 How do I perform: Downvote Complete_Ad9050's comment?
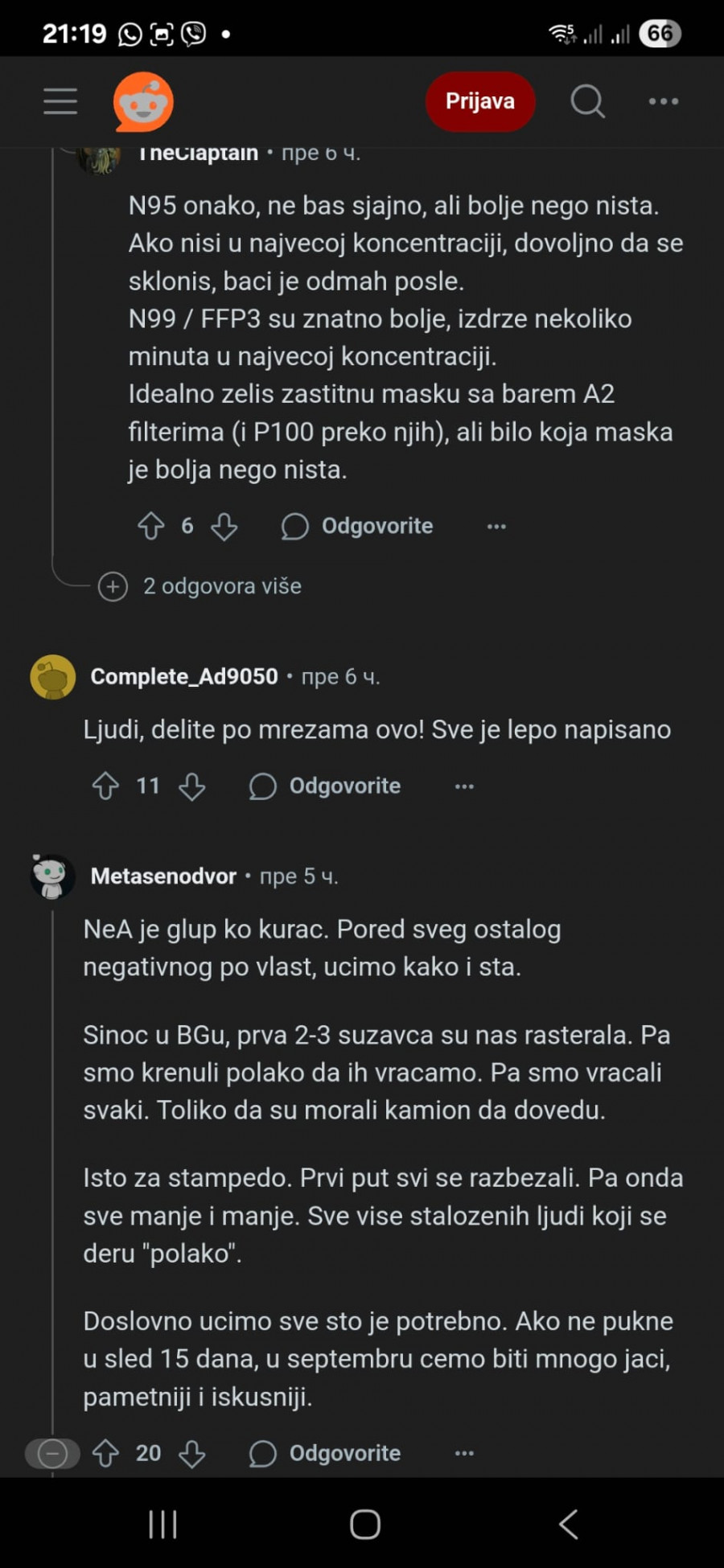tap(191, 786)
